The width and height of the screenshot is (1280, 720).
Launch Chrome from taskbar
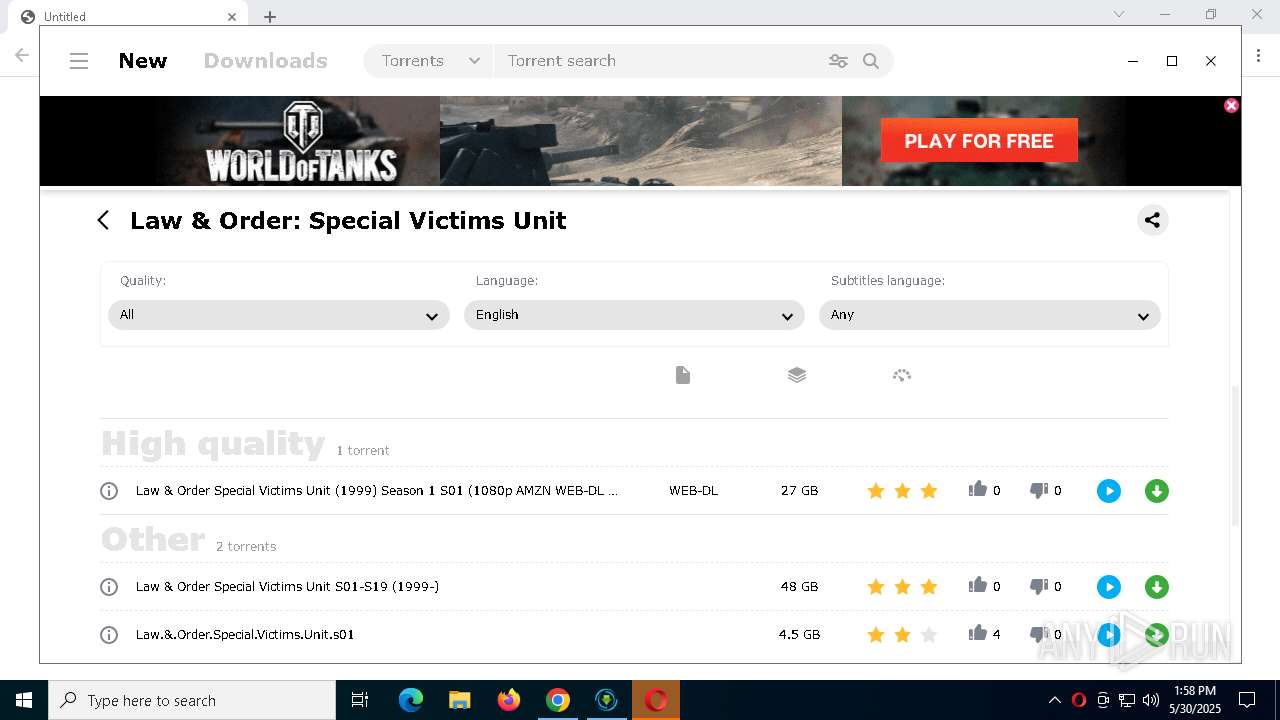[x=558, y=700]
